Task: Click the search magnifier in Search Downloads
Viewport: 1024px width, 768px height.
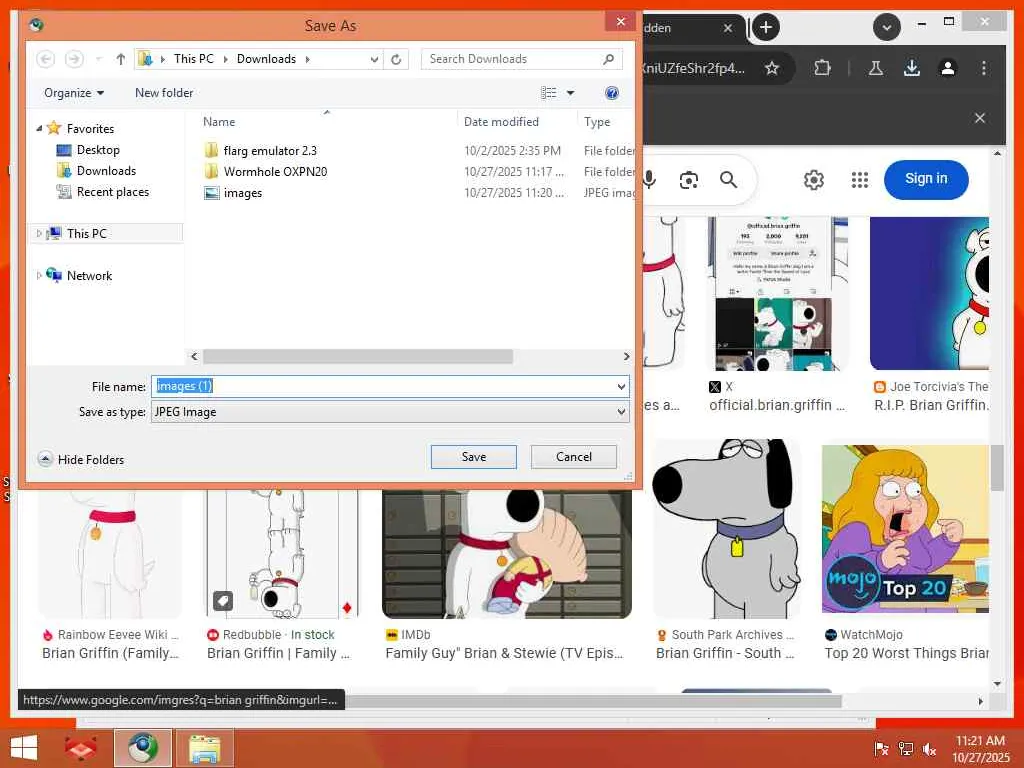Action: coord(609,59)
